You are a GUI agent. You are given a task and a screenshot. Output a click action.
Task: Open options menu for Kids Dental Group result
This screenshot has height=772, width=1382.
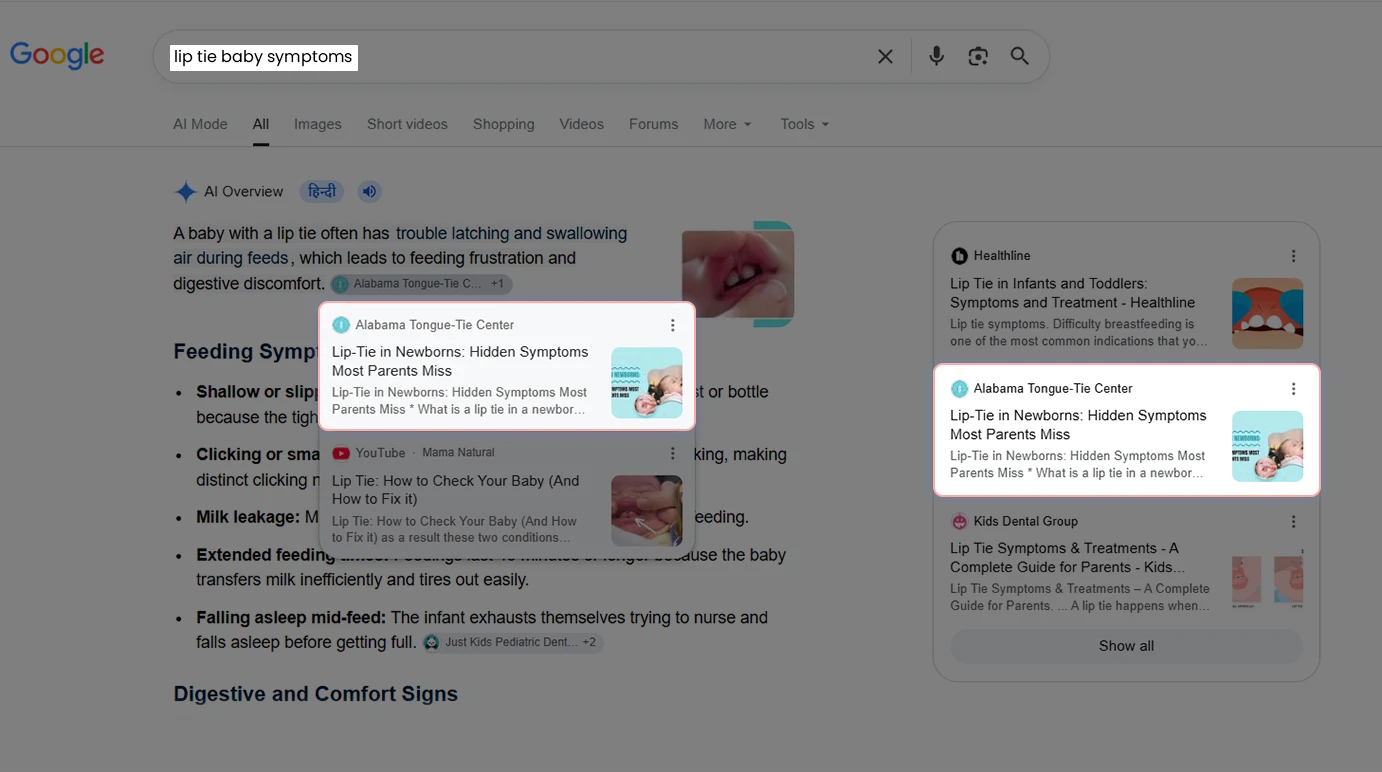1293,522
